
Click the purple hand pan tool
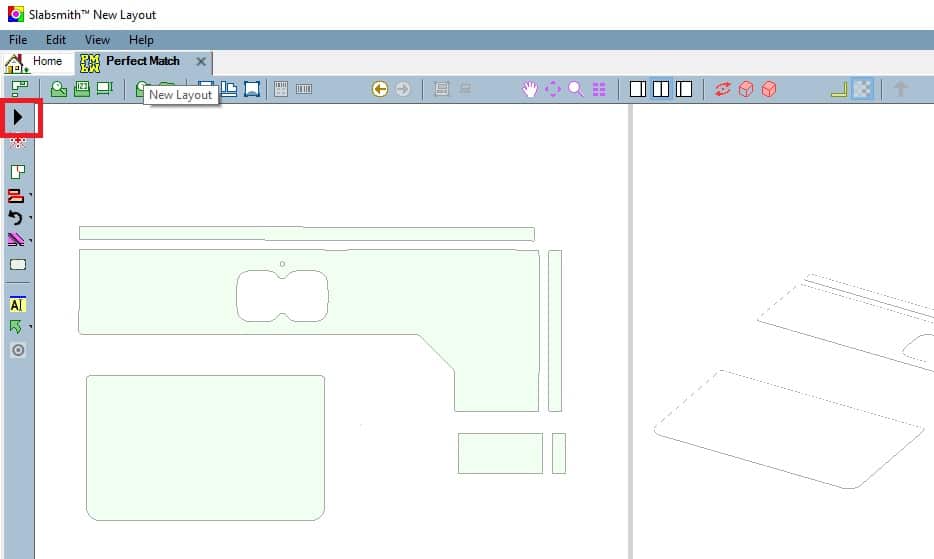(x=530, y=90)
